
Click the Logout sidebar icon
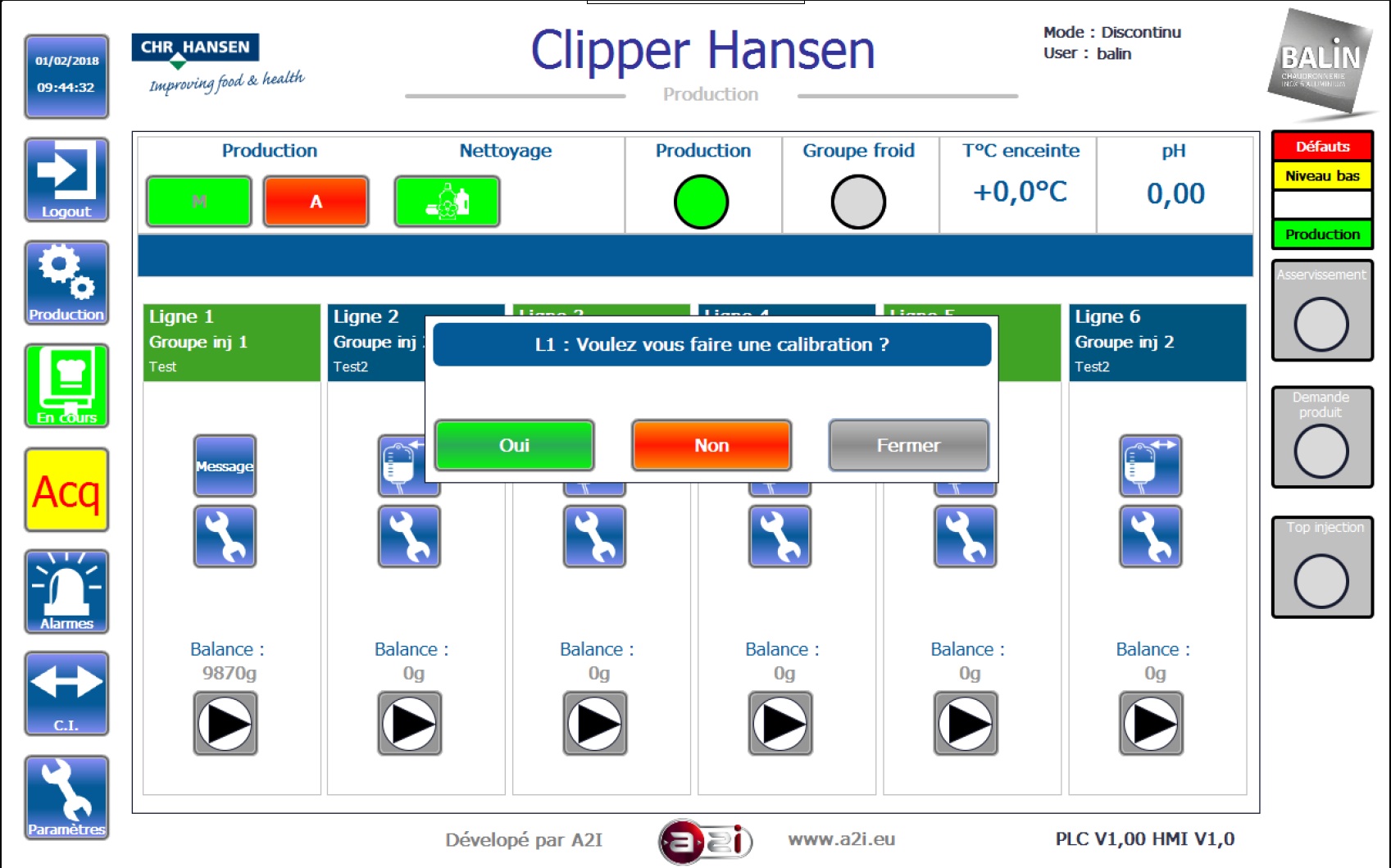click(66, 180)
